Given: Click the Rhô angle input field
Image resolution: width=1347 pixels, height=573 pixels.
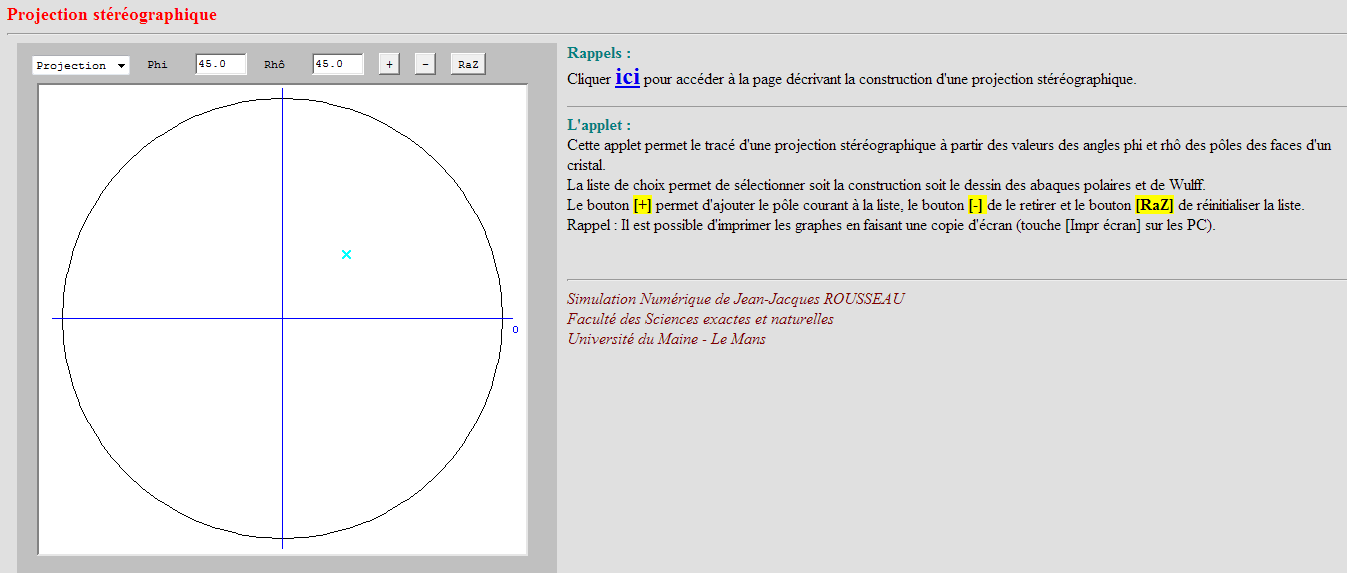Looking at the screenshot, I should 337,64.
